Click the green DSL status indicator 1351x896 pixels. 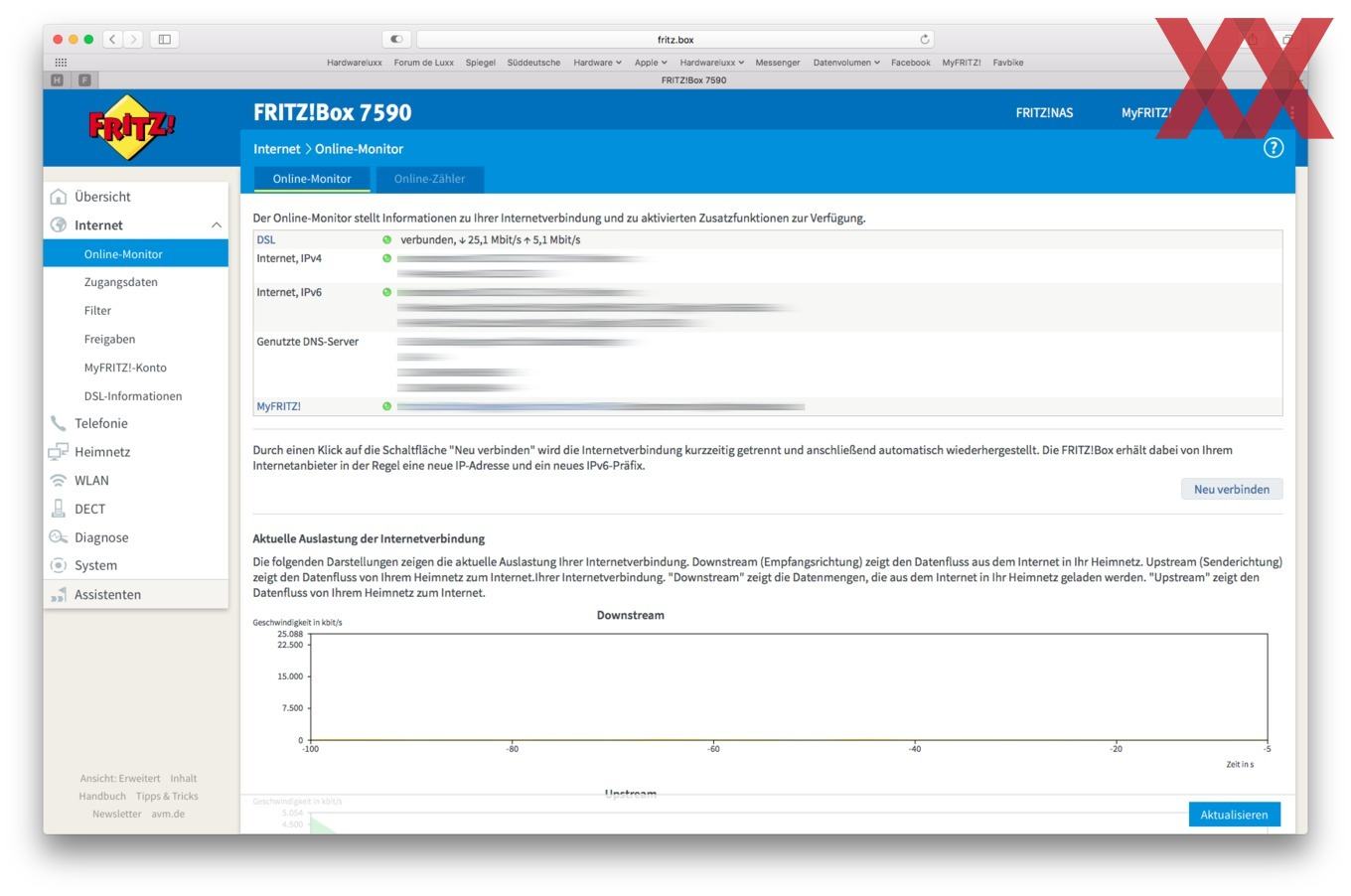tap(387, 239)
